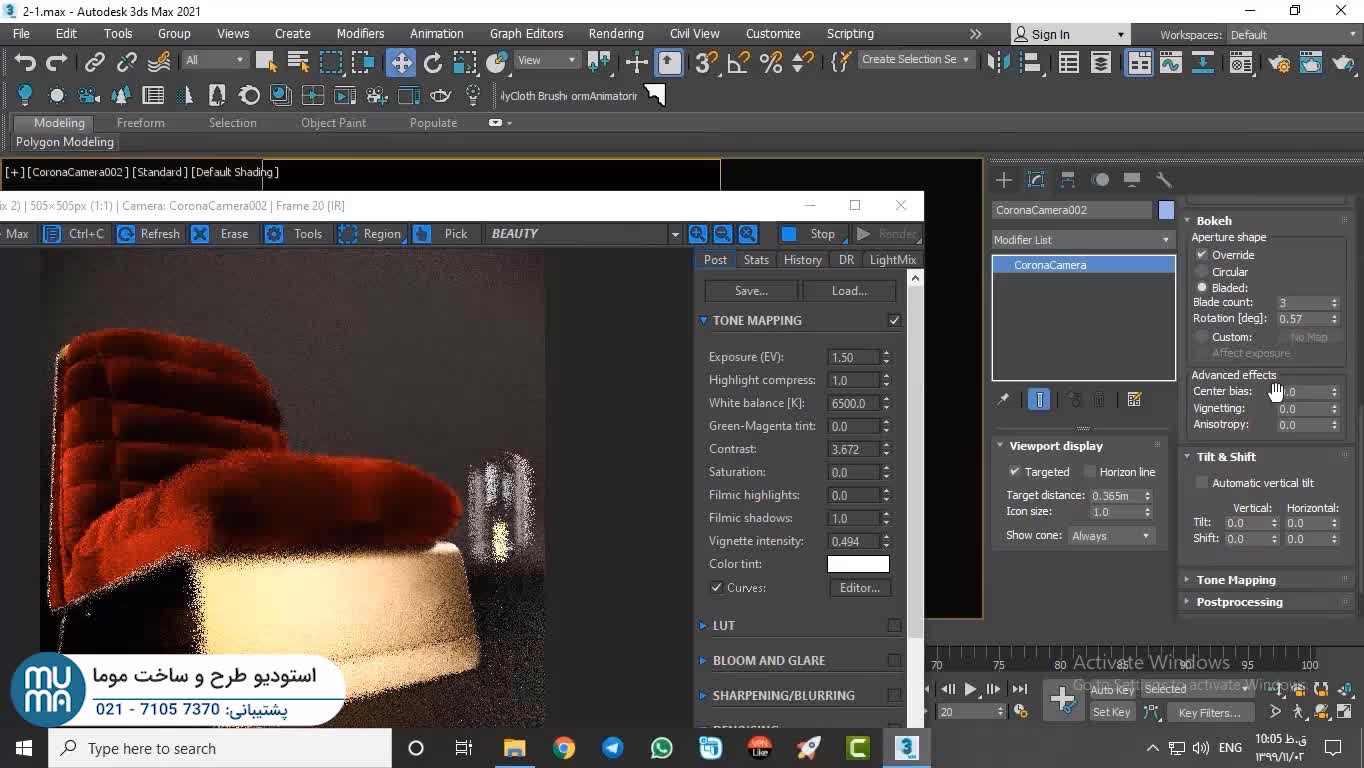Click the Color tint white swatch
Image resolution: width=1364 pixels, height=768 pixels.
[x=858, y=564]
